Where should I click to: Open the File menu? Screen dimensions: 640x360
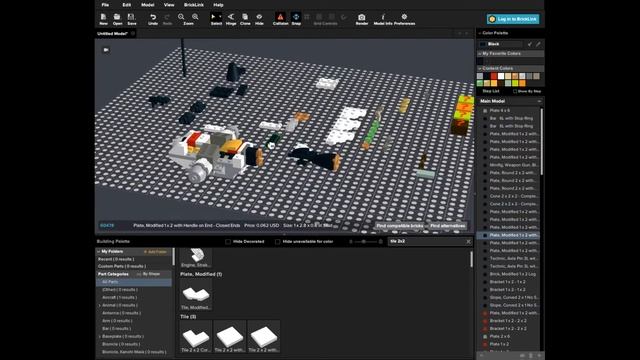(105, 5)
